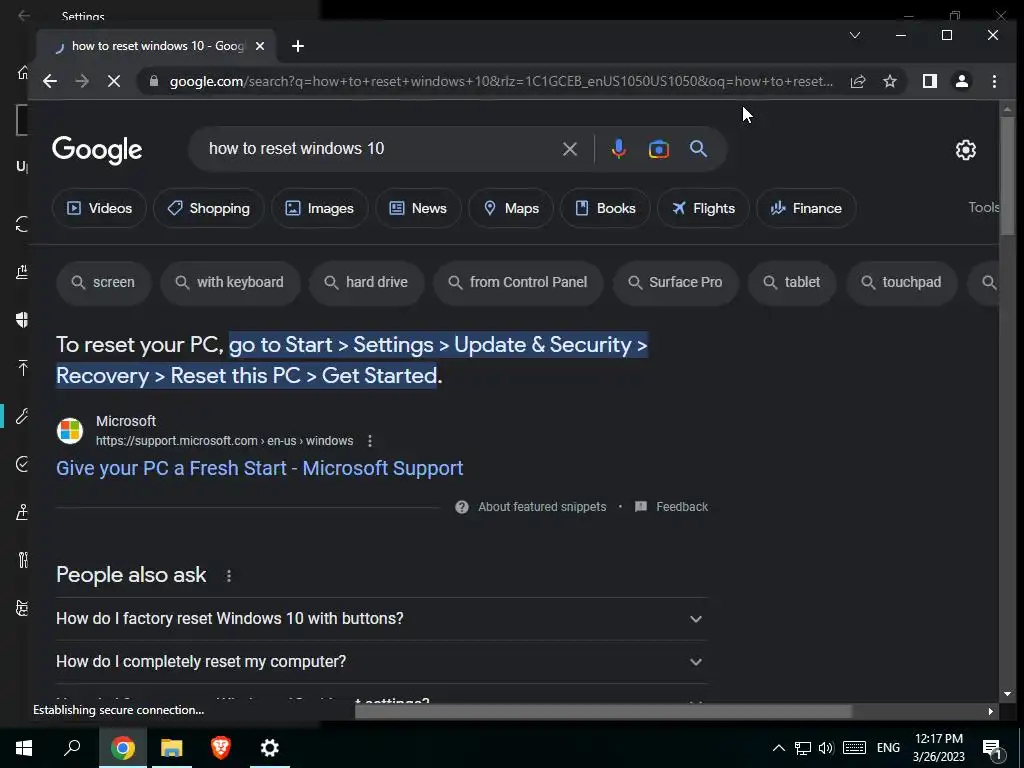
Task: Open File Explorer from the taskbar
Action: click(172, 748)
